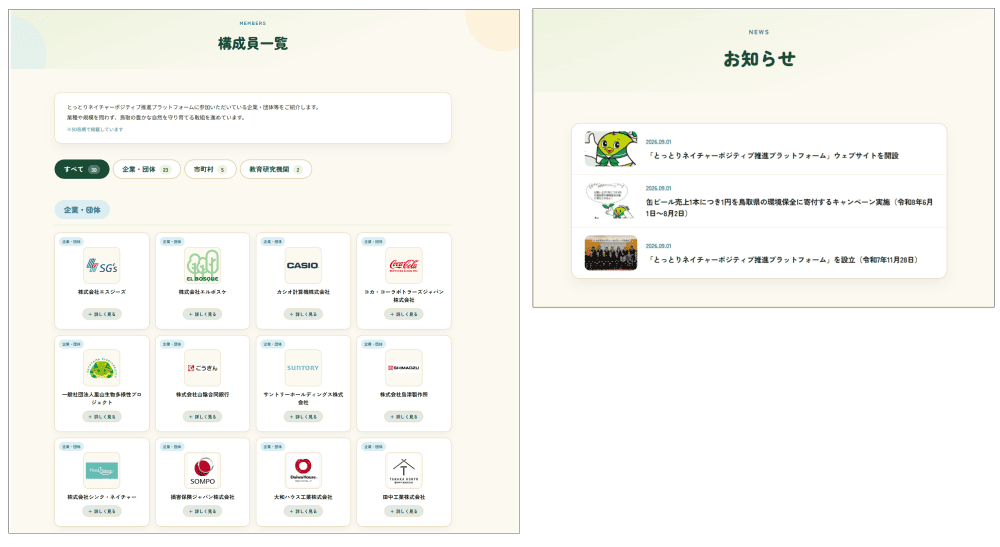Click the CASIO logo
This screenshot has height=547, width=1000.
pyautogui.click(x=303, y=265)
